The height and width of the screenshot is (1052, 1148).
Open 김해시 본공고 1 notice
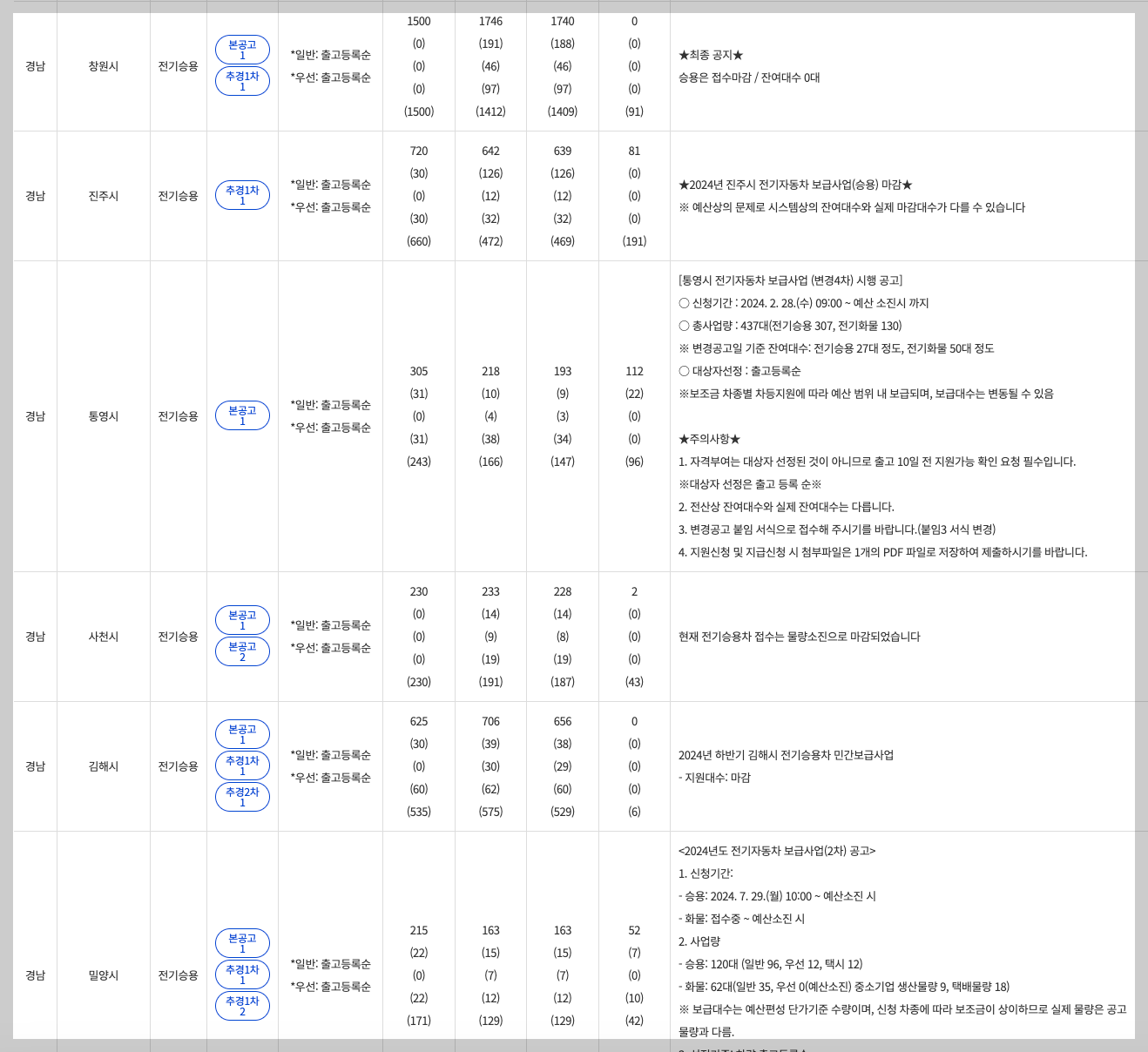[x=242, y=733]
